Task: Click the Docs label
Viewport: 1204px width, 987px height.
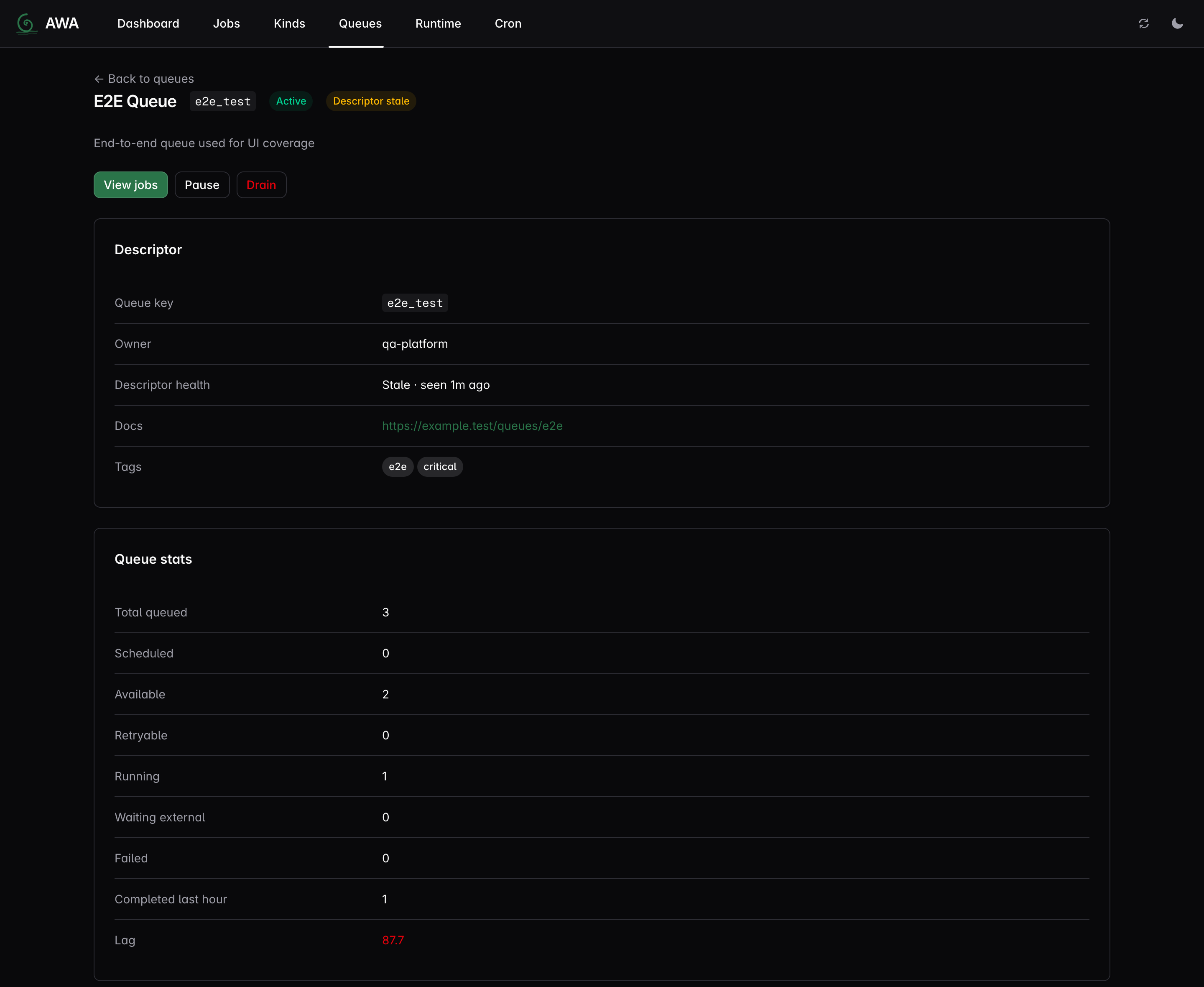Action: [128, 426]
